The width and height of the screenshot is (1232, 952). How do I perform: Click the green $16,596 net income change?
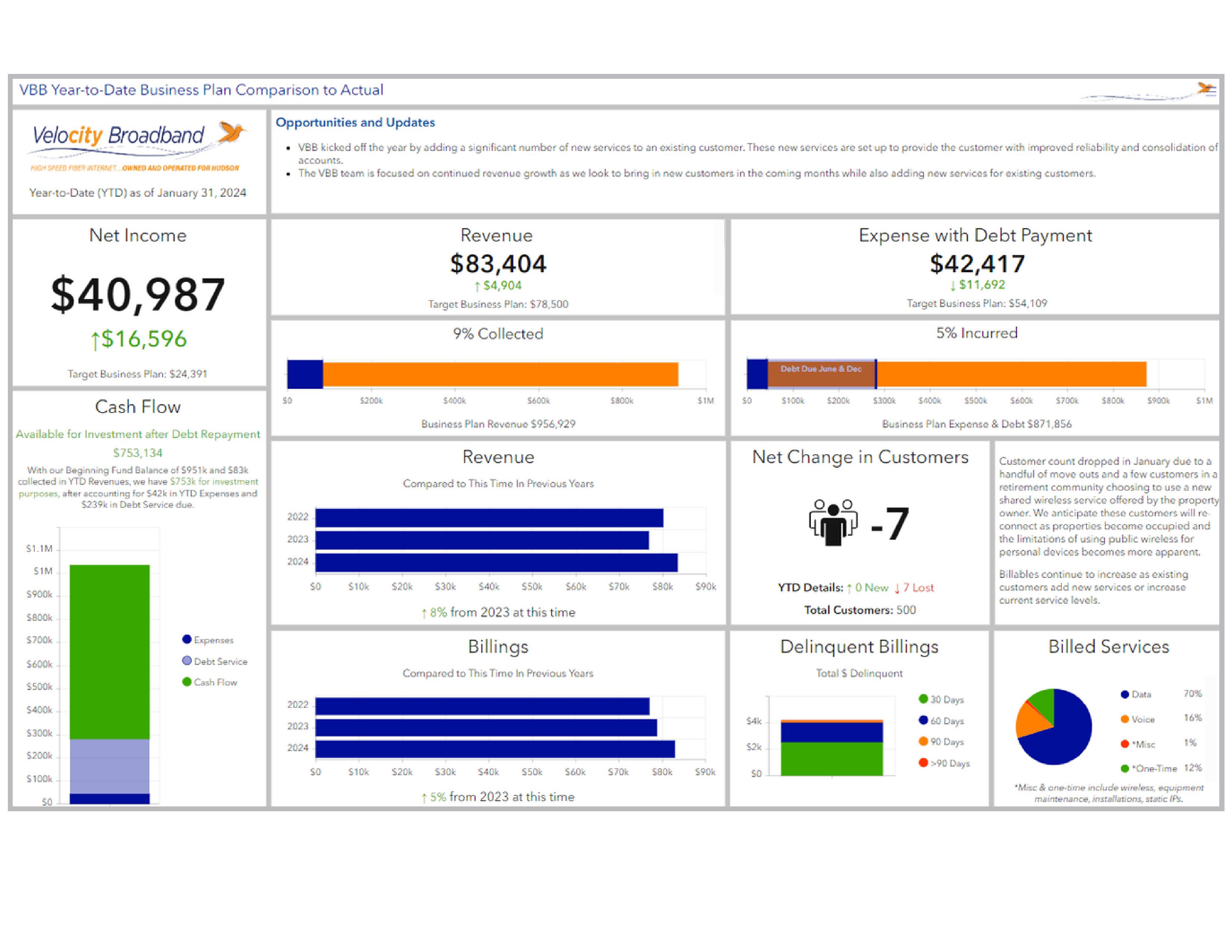138,339
